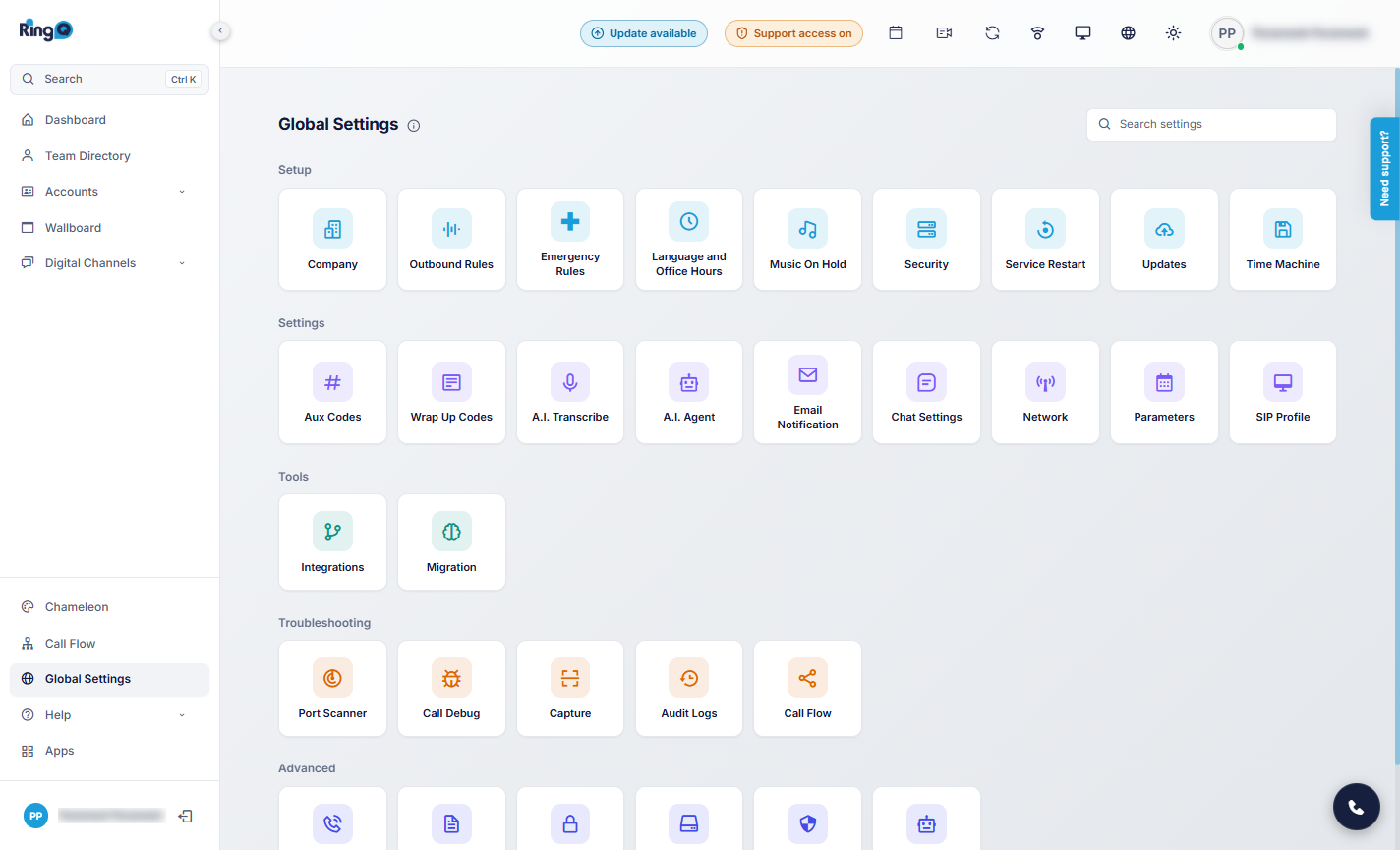
Task: Open the document icon card under Advanced
Action: pyautogui.click(x=451, y=819)
